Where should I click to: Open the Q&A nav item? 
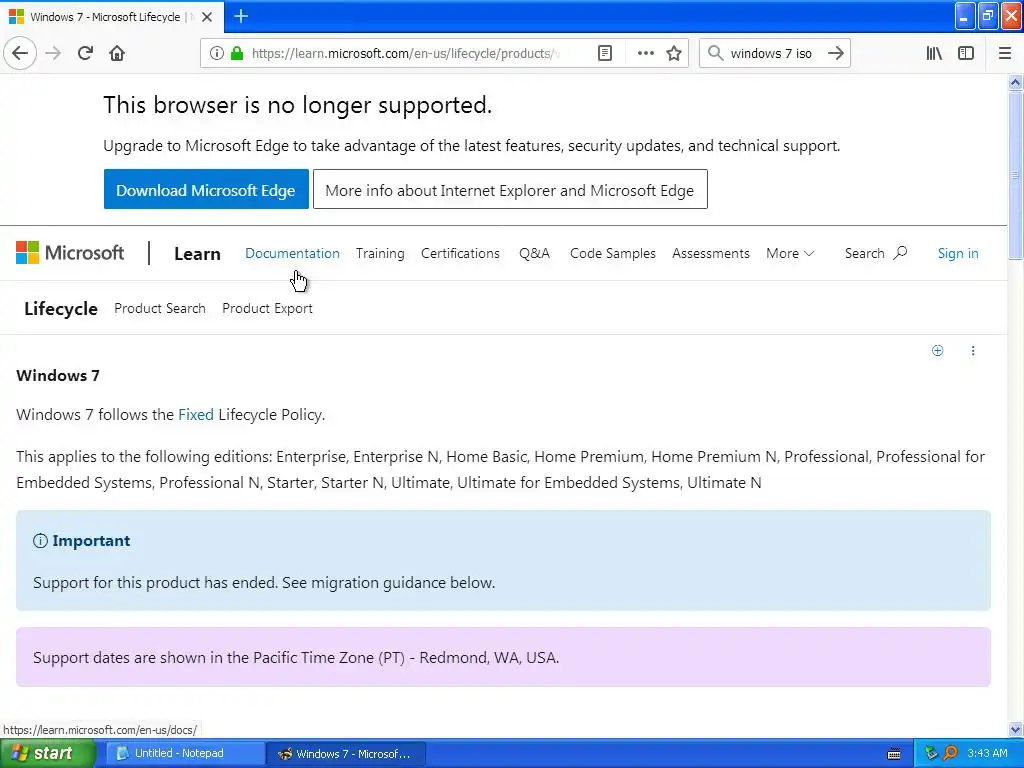534,253
